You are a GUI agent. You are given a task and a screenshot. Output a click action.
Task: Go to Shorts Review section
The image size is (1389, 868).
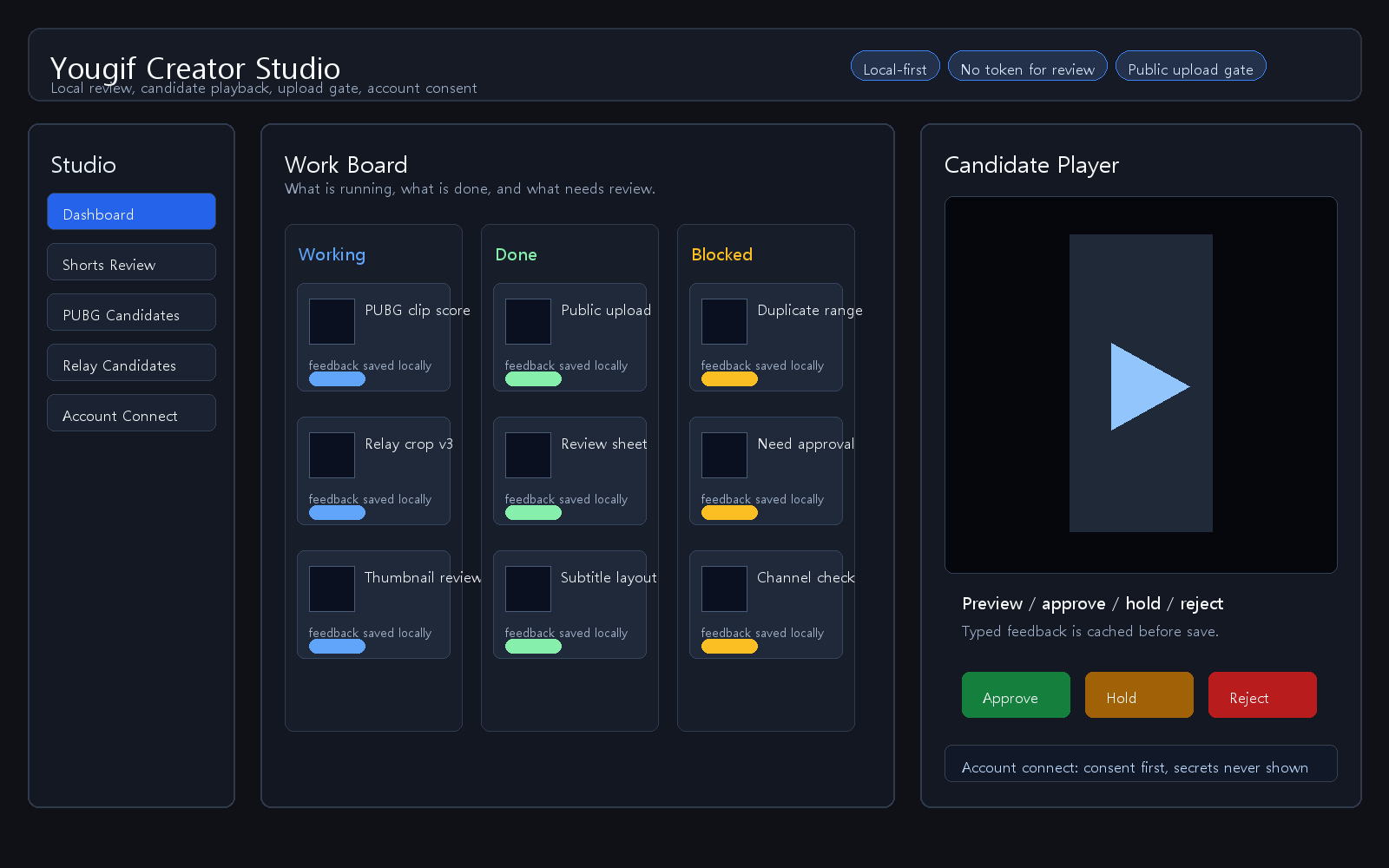click(131, 262)
